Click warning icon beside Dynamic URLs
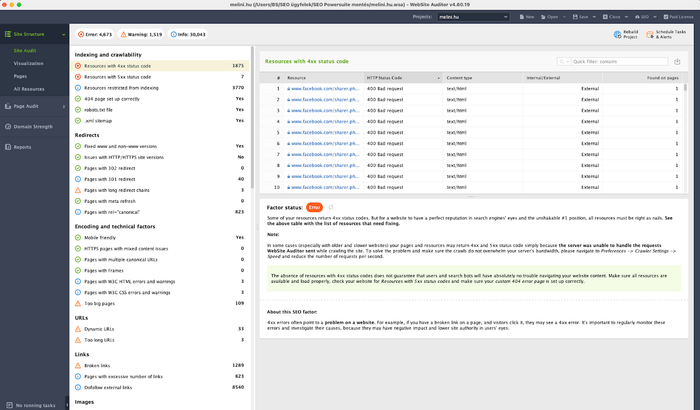 (x=78, y=329)
